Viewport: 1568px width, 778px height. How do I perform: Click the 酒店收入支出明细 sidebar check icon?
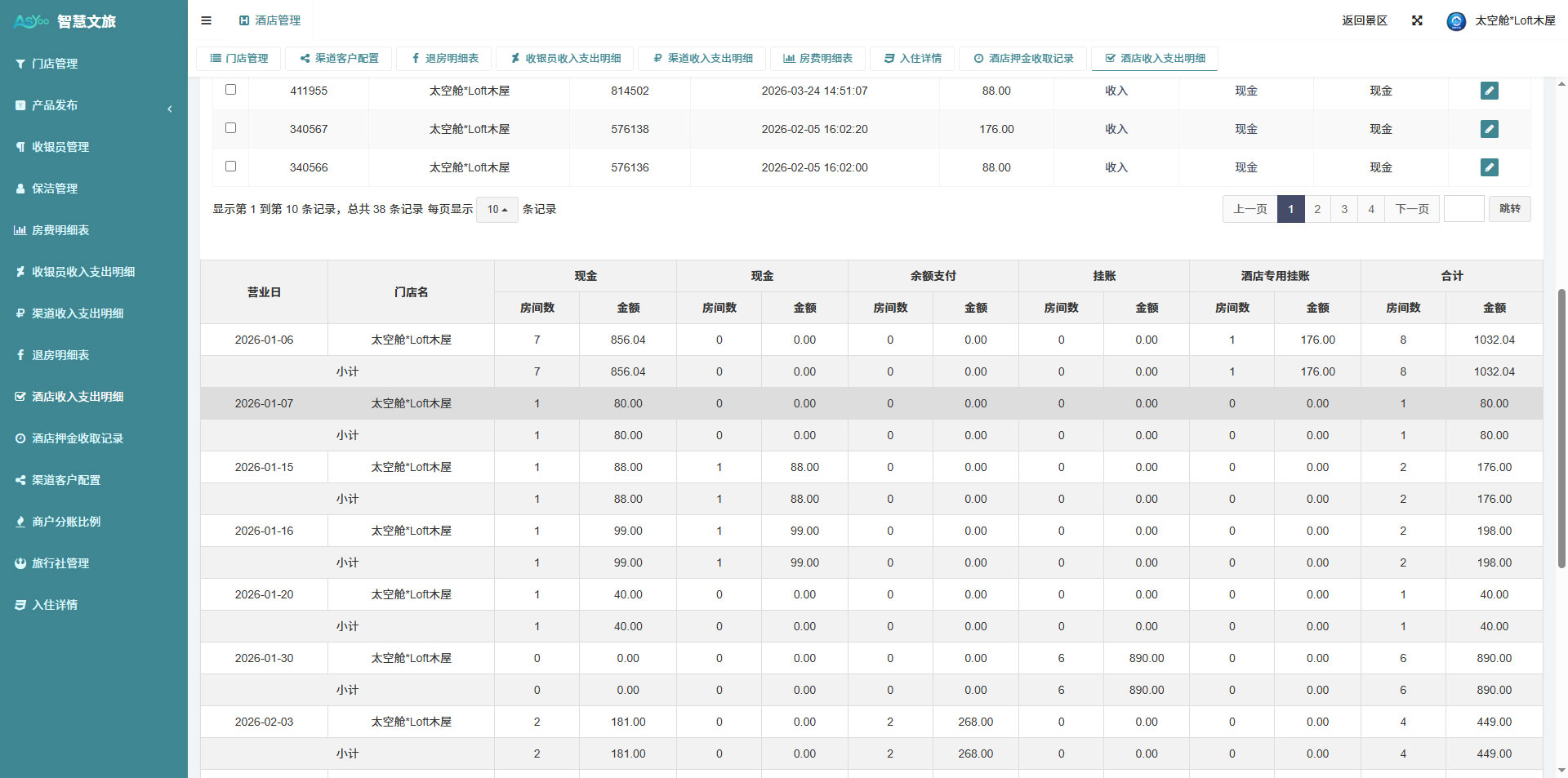click(x=20, y=397)
